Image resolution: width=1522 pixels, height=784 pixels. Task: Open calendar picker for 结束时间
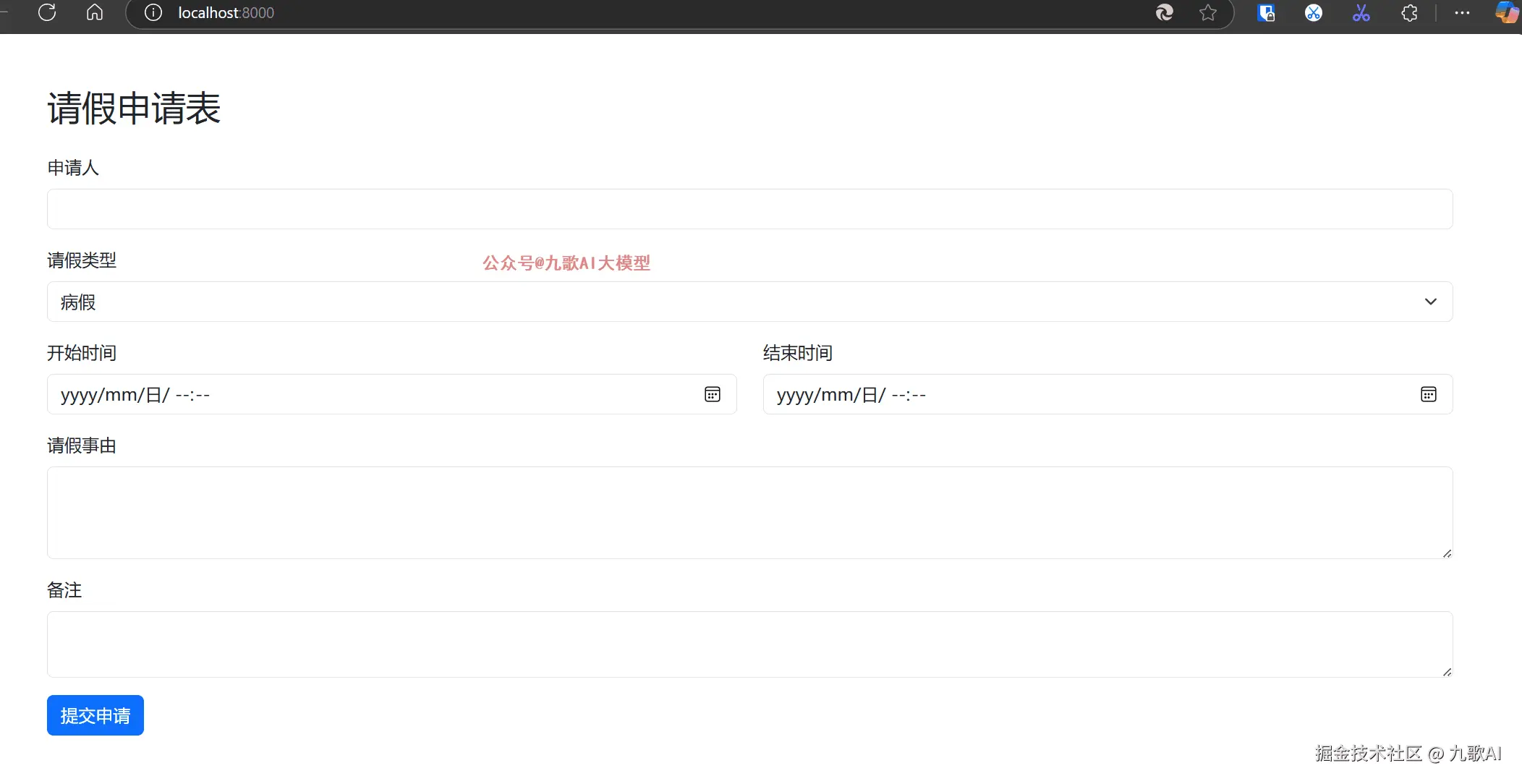click(x=1428, y=394)
